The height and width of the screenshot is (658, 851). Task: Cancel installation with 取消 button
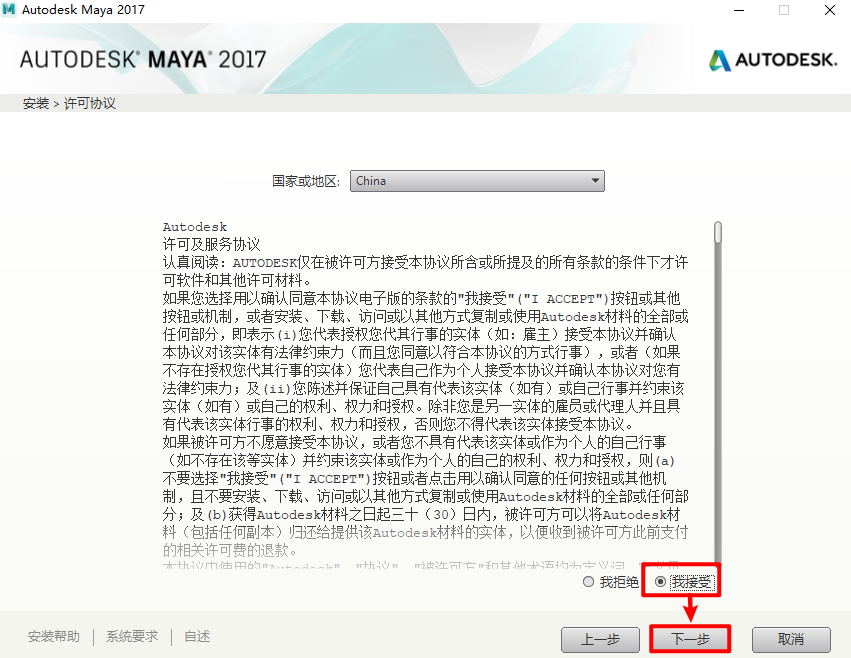tap(791, 640)
